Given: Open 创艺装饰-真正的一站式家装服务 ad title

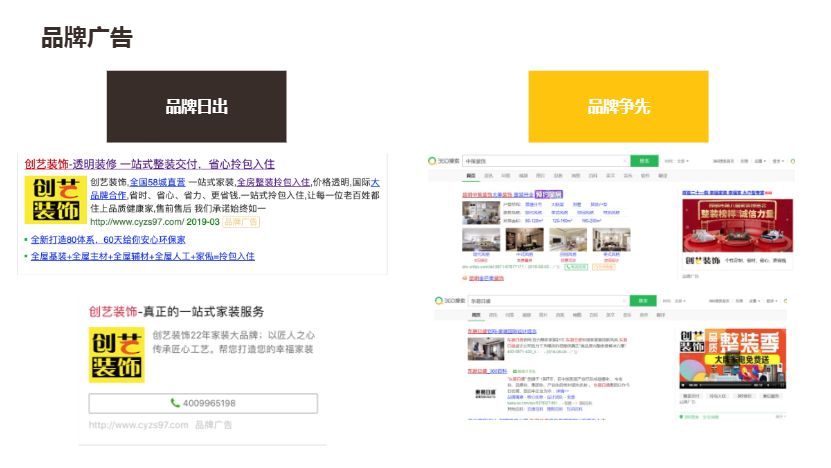Looking at the screenshot, I should (x=176, y=312).
